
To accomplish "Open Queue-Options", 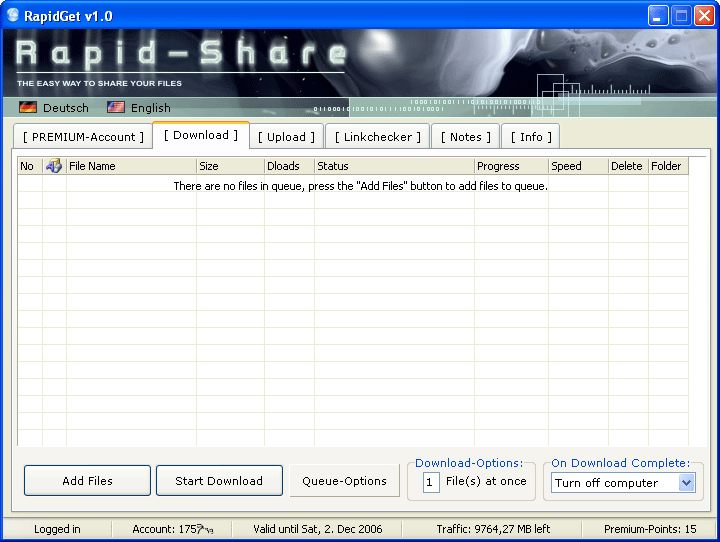I will tap(344, 481).
